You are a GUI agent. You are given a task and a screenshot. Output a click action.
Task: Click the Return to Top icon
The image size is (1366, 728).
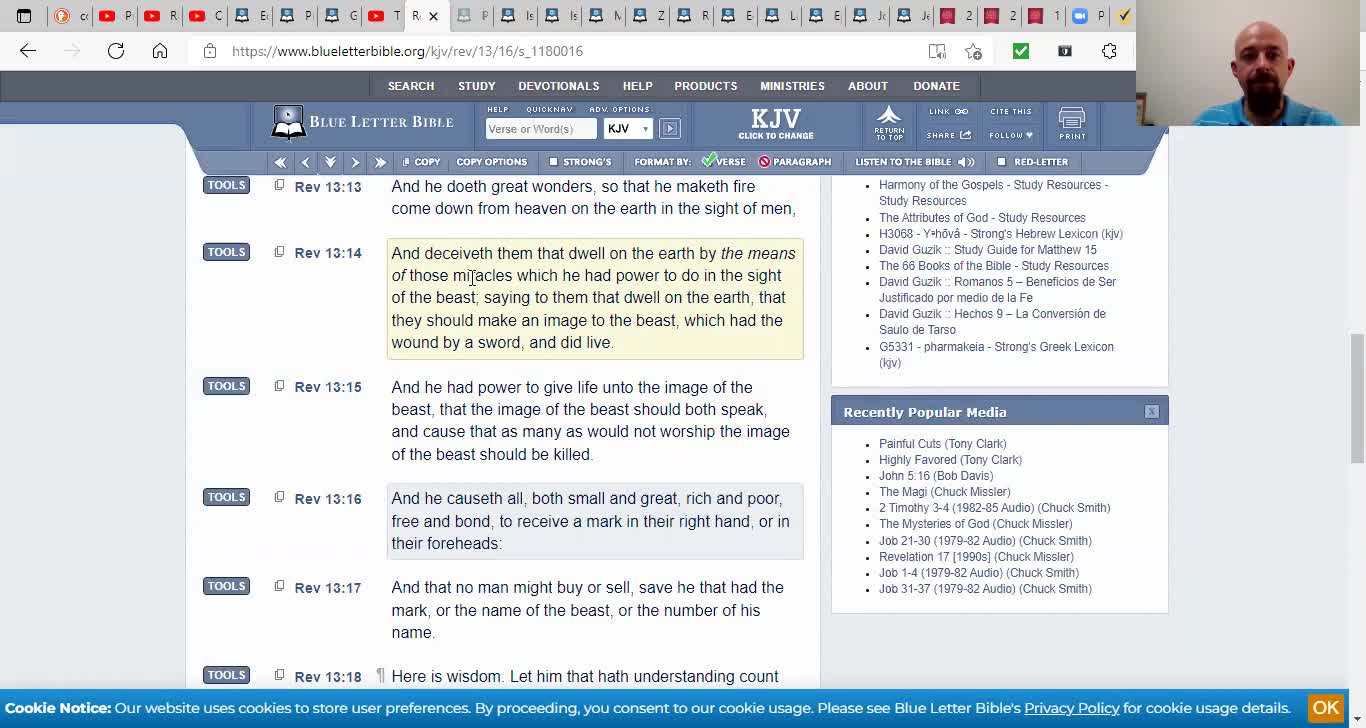click(889, 122)
